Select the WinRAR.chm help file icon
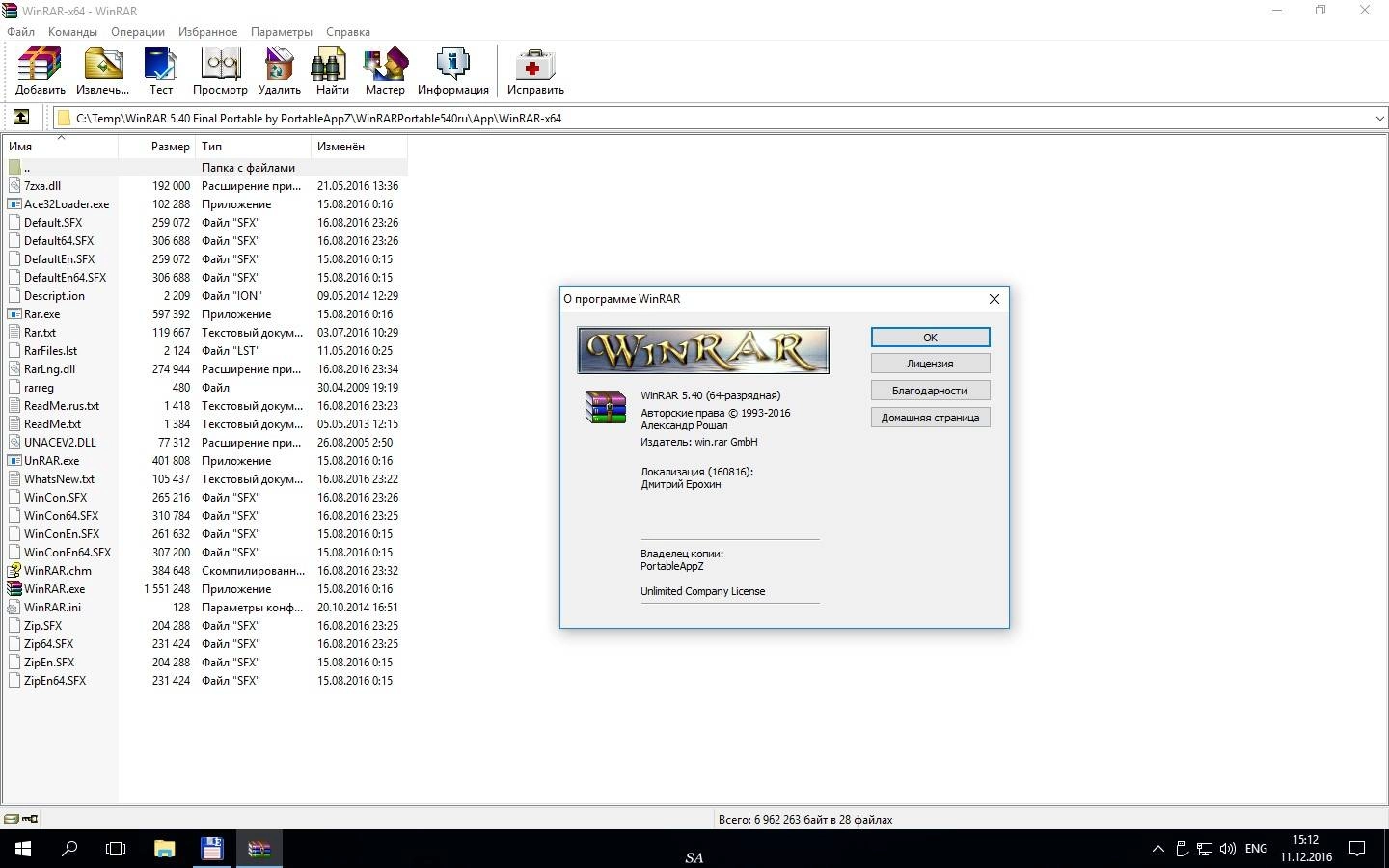The width and height of the screenshot is (1389, 868). [14, 570]
